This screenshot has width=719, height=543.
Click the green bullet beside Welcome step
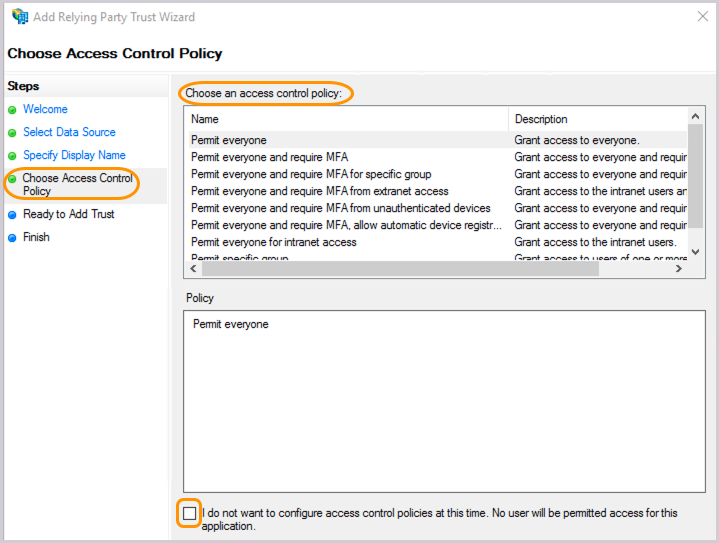coord(12,110)
